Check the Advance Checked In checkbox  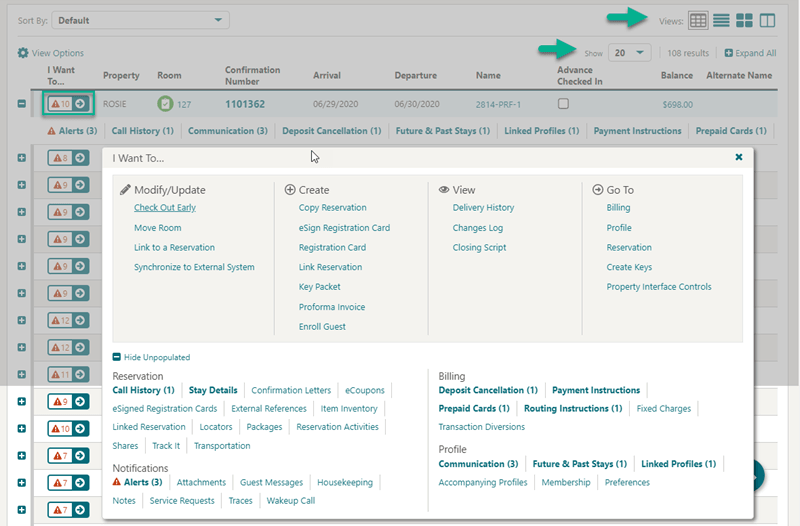pyautogui.click(x=563, y=103)
